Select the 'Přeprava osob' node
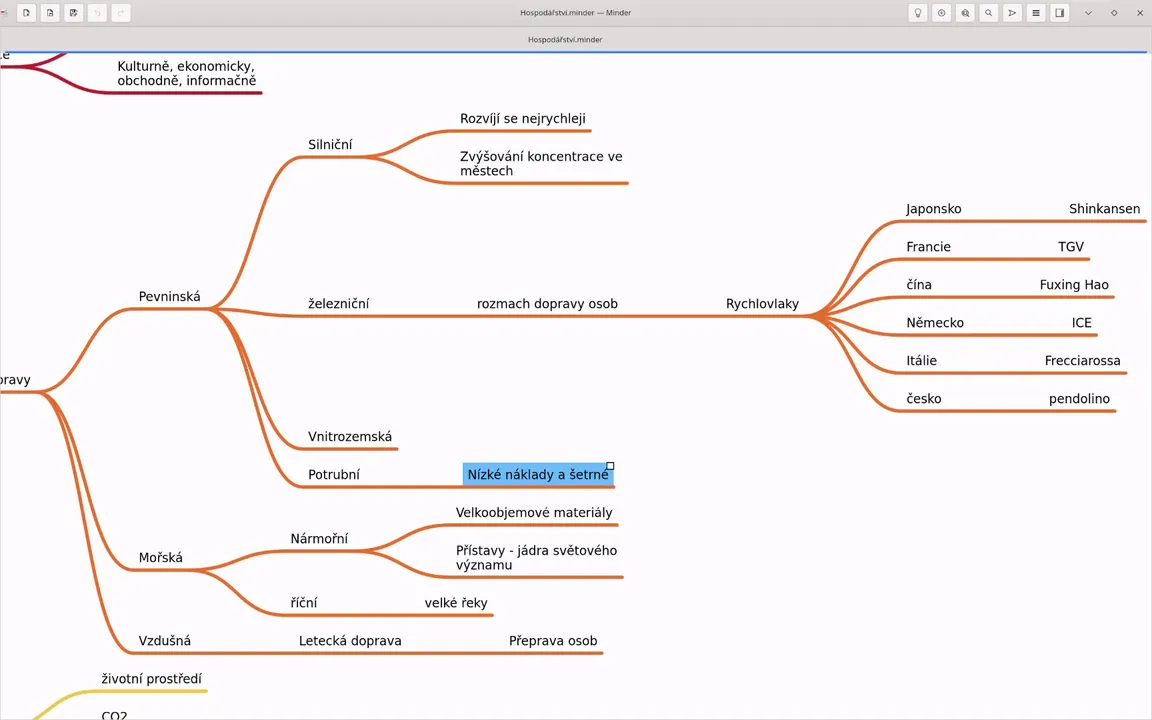 tap(553, 641)
